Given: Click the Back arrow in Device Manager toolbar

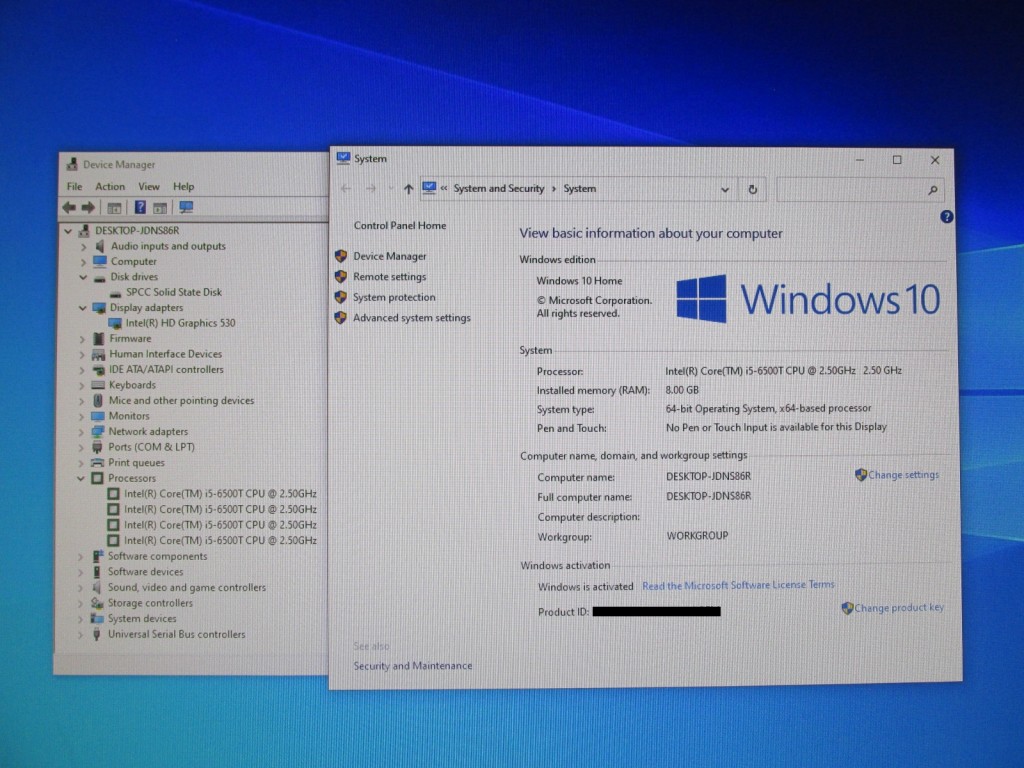Looking at the screenshot, I should click(x=69, y=208).
